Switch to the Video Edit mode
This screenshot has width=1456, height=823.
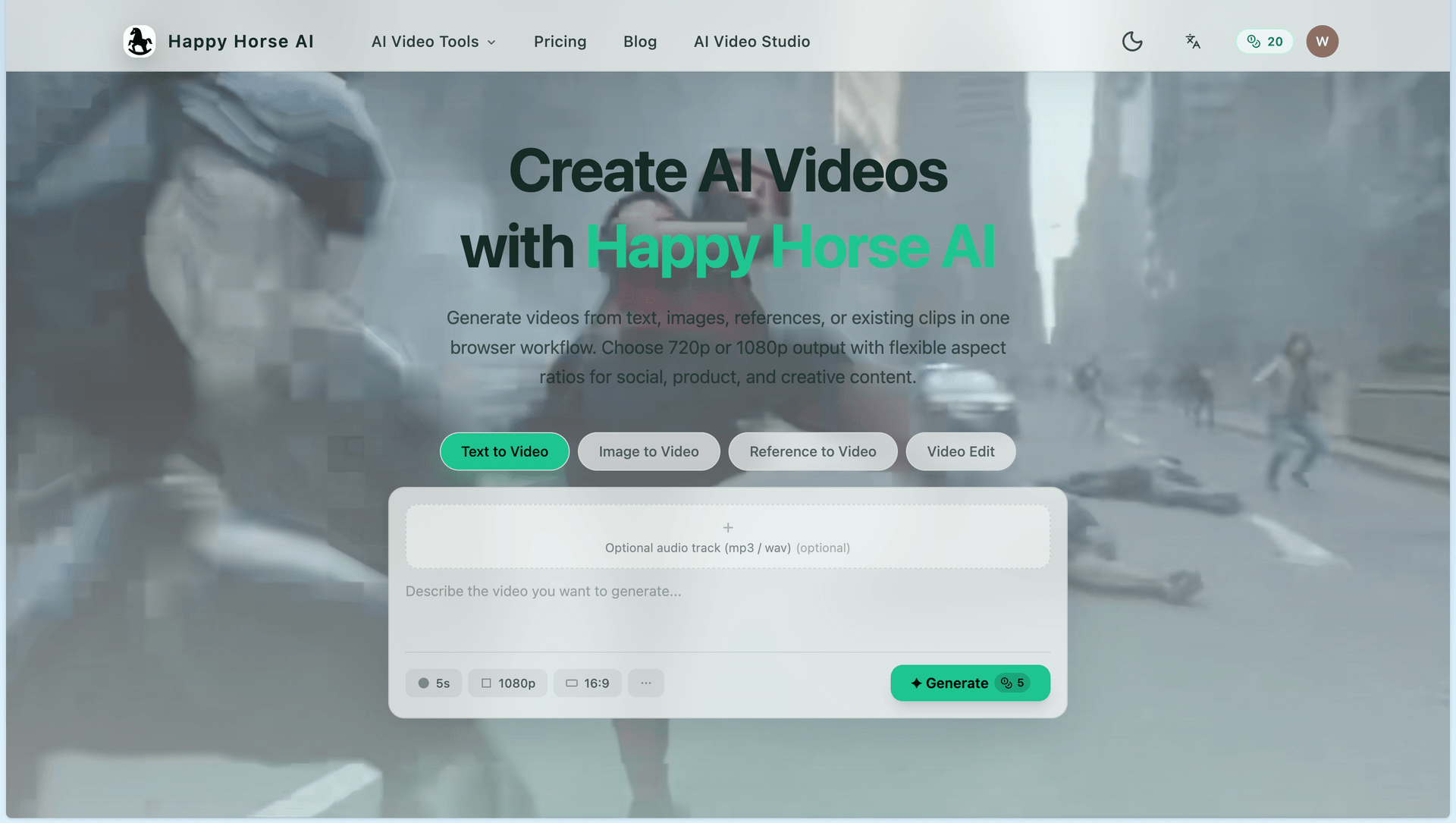[960, 451]
